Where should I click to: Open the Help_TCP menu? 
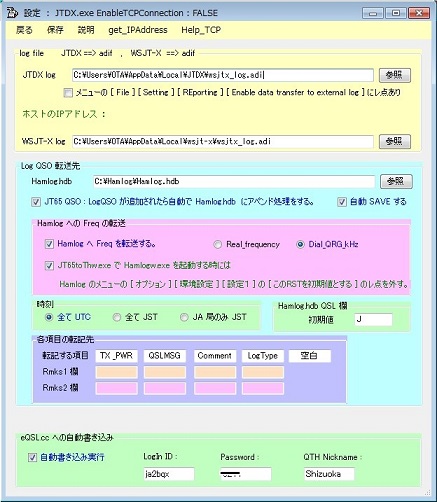click(201, 30)
